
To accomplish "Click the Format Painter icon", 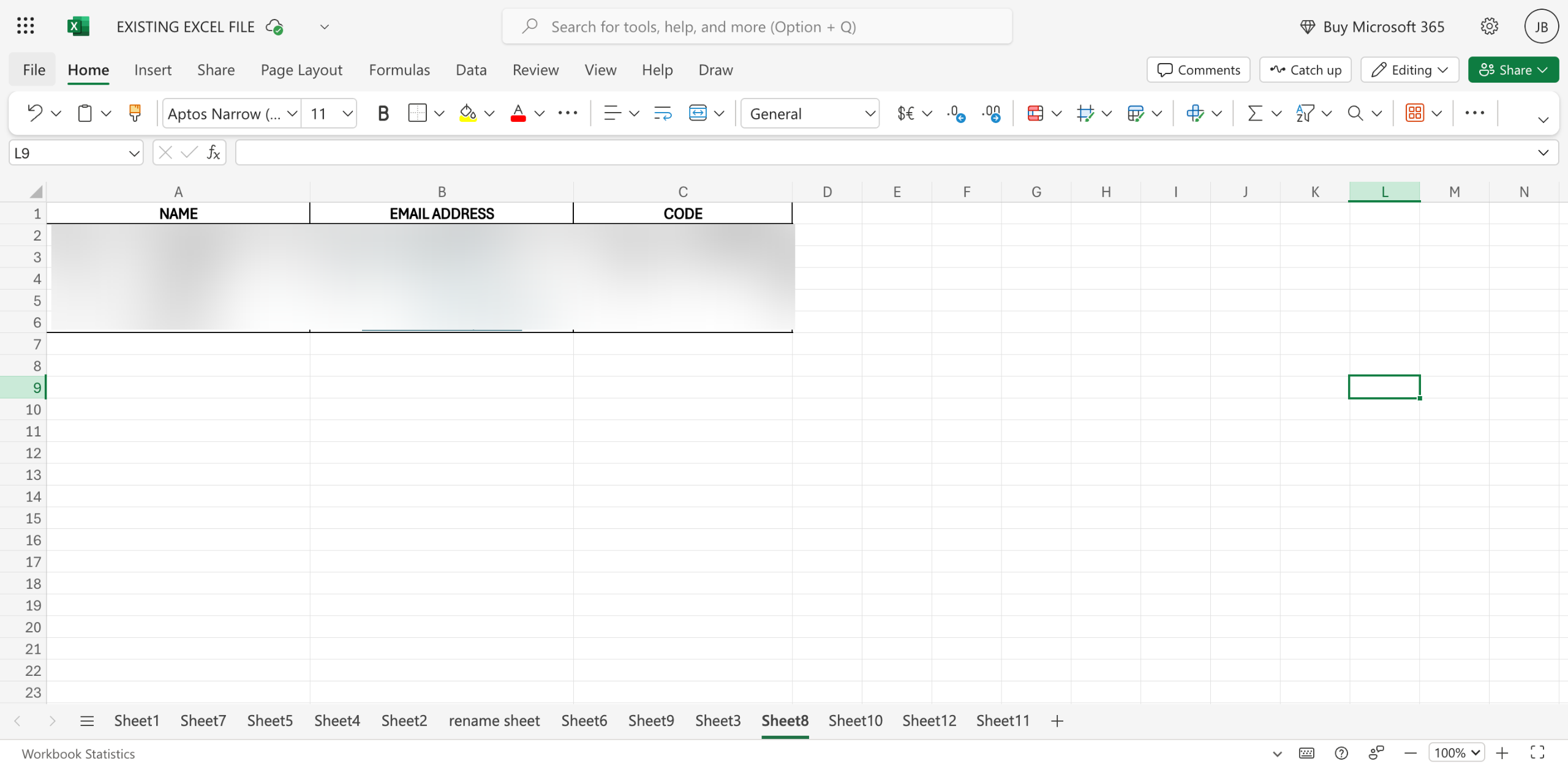I will (x=135, y=113).
